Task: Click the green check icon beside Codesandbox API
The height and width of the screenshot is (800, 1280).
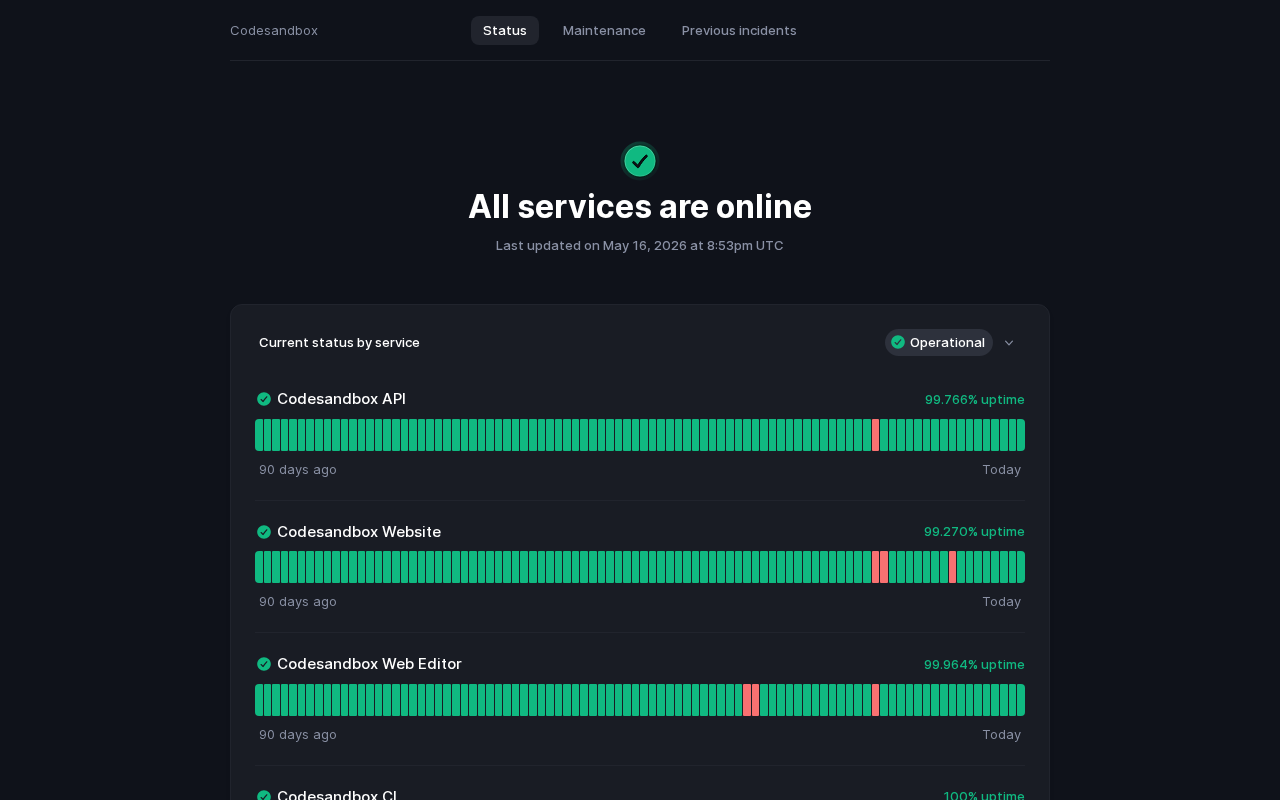Action: click(264, 399)
